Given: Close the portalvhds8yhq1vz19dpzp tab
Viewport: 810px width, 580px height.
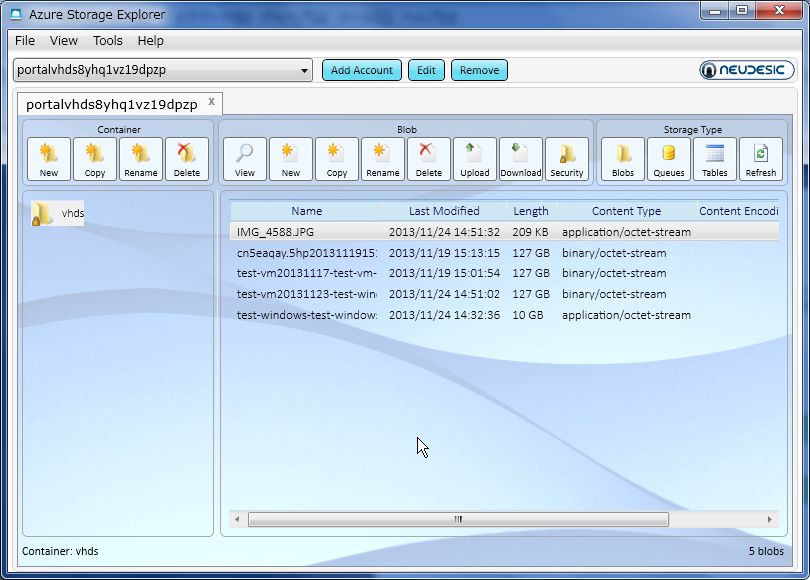Looking at the screenshot, I should 211,102.
